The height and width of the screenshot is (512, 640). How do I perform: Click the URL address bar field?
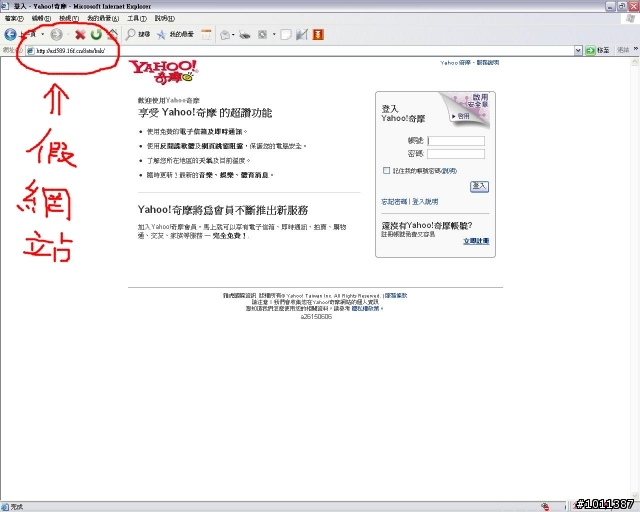[x=300, y=51]
